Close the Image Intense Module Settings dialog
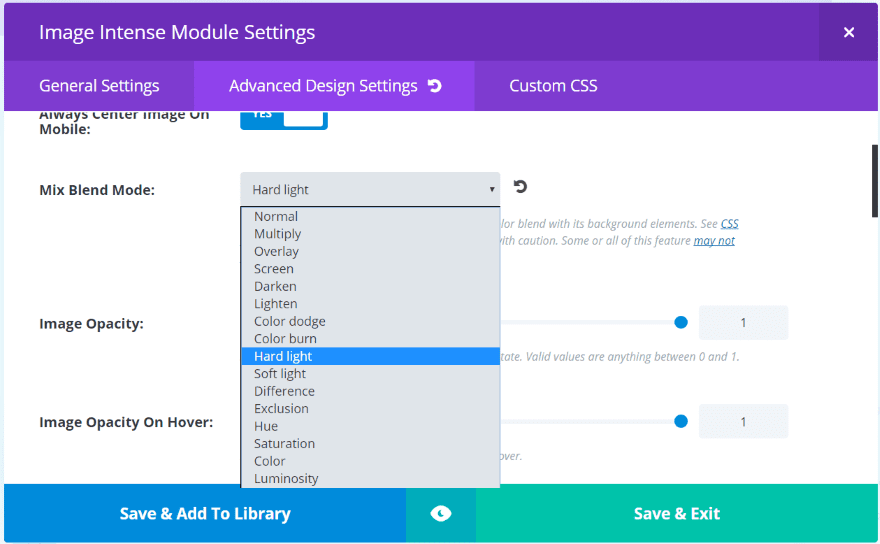880x544 pixels. (x=848, y=32)
